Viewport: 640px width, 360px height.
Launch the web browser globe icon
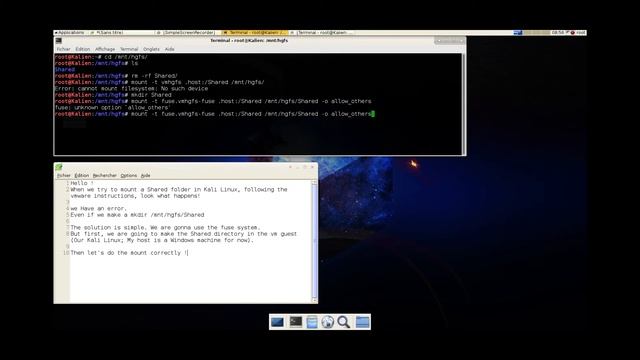tap(327, 322)
